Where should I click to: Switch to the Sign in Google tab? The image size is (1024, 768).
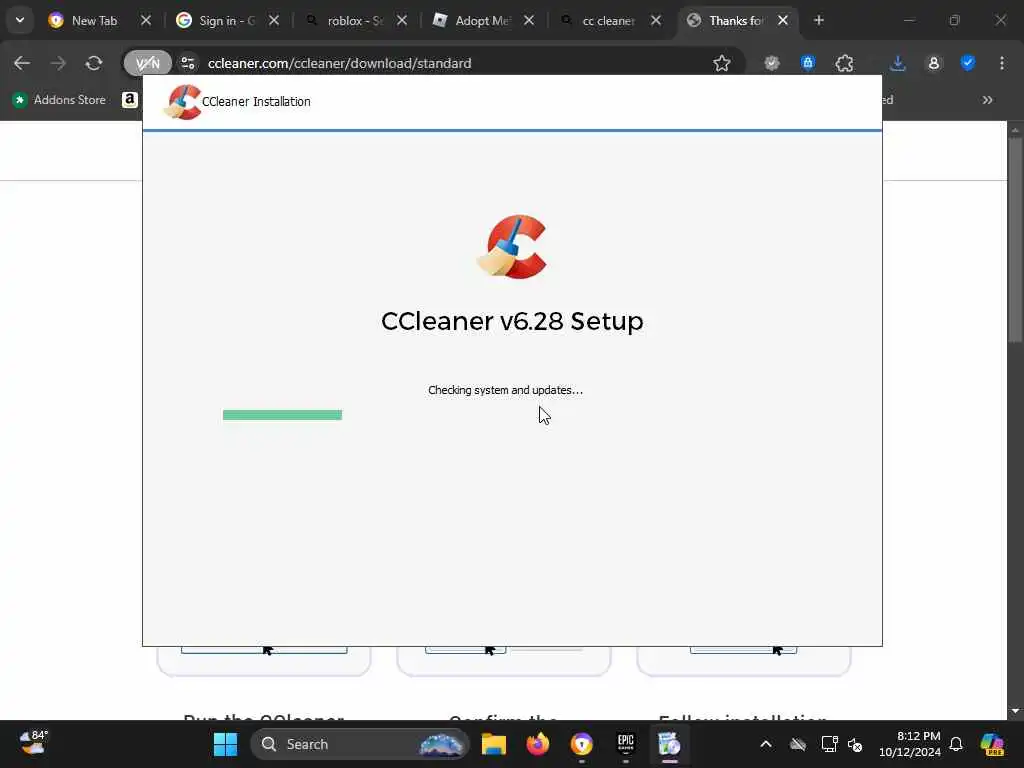click(227, 20)
